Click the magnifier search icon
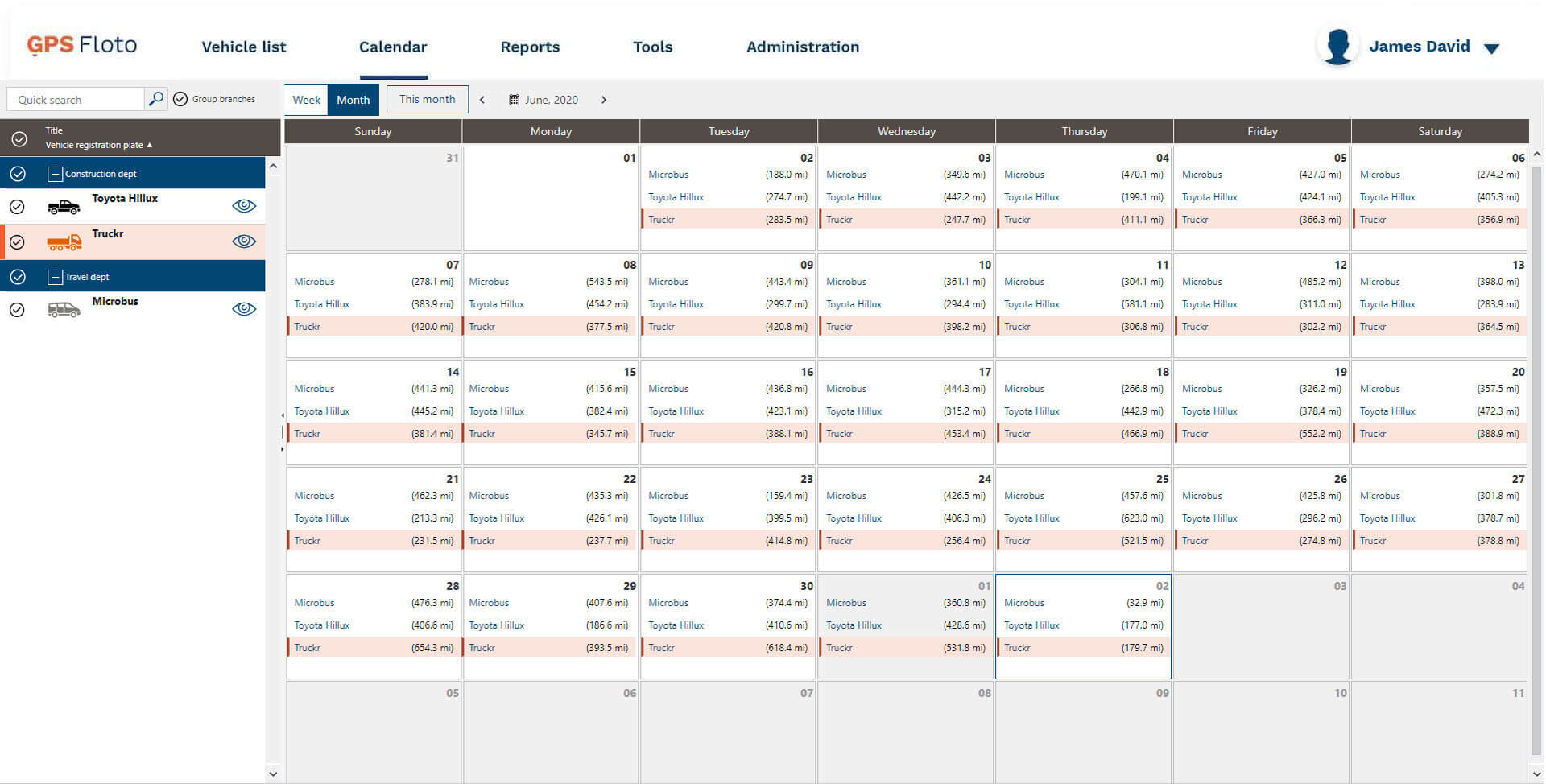 (x=156, y=99)
